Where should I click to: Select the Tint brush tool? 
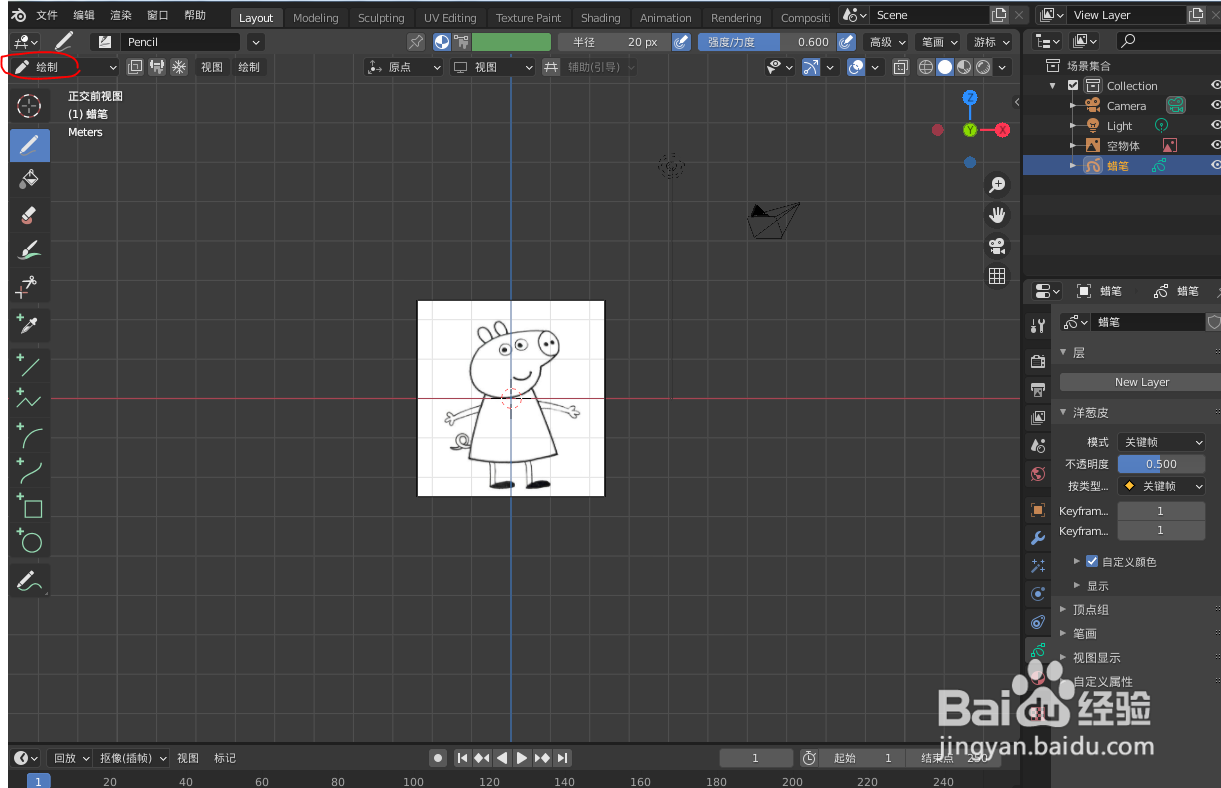click(x=29, y=250)
